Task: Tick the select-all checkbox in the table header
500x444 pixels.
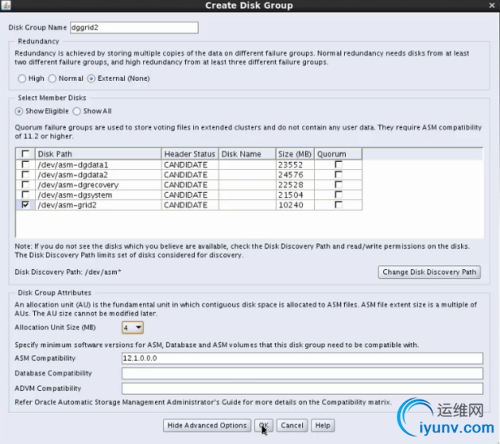Action: [25, 154]
